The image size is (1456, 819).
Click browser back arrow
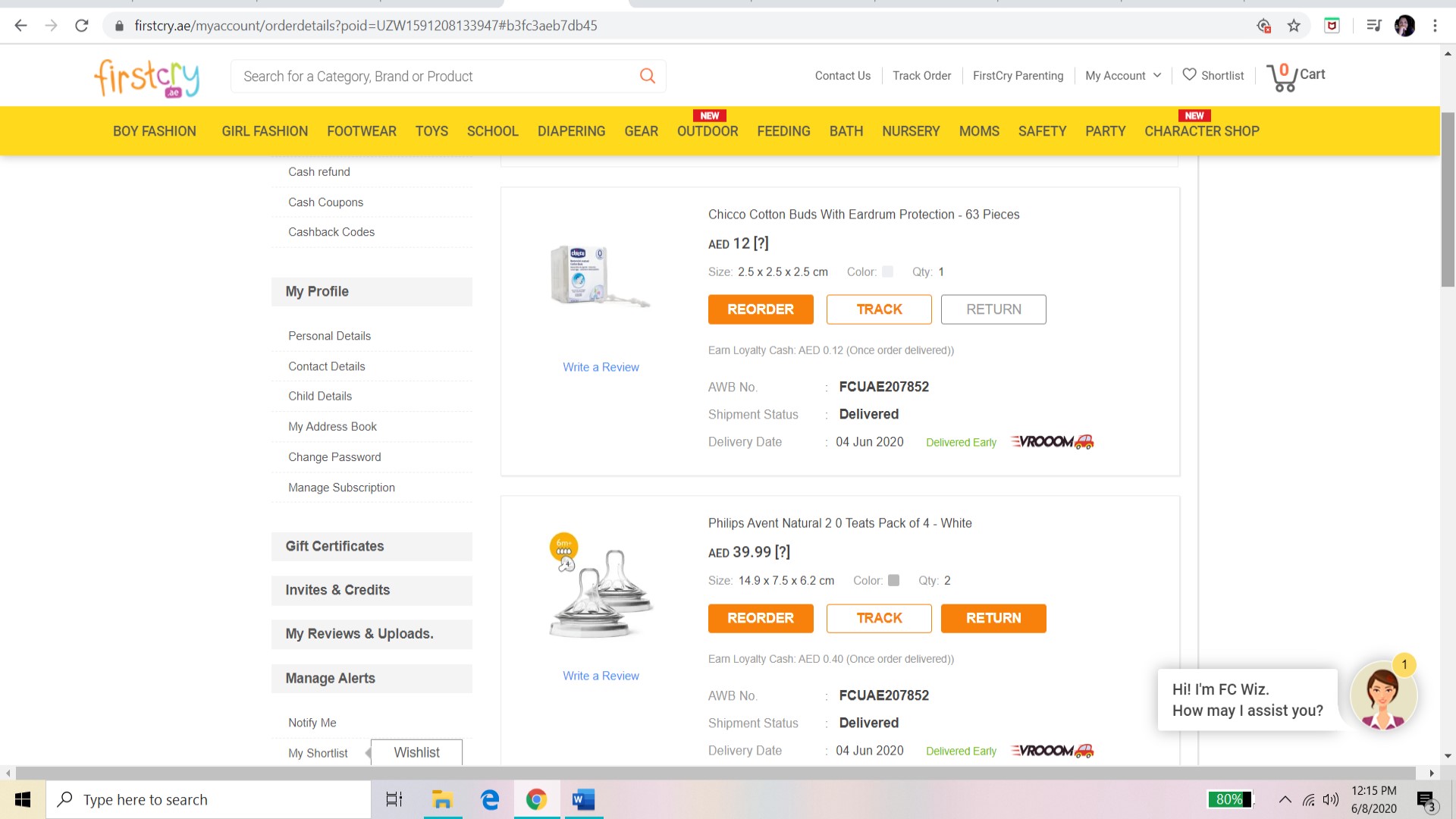tap(20, 26)
